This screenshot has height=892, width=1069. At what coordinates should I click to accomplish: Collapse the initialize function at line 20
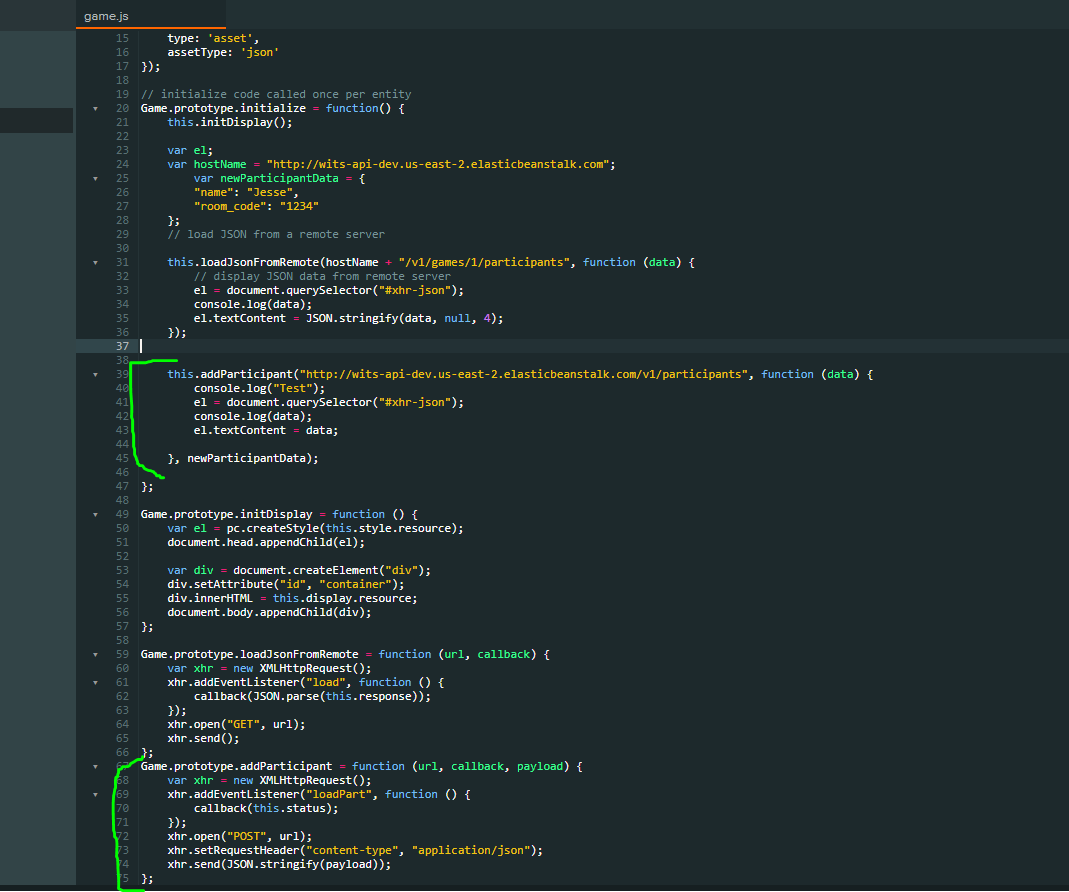(95, 108)
